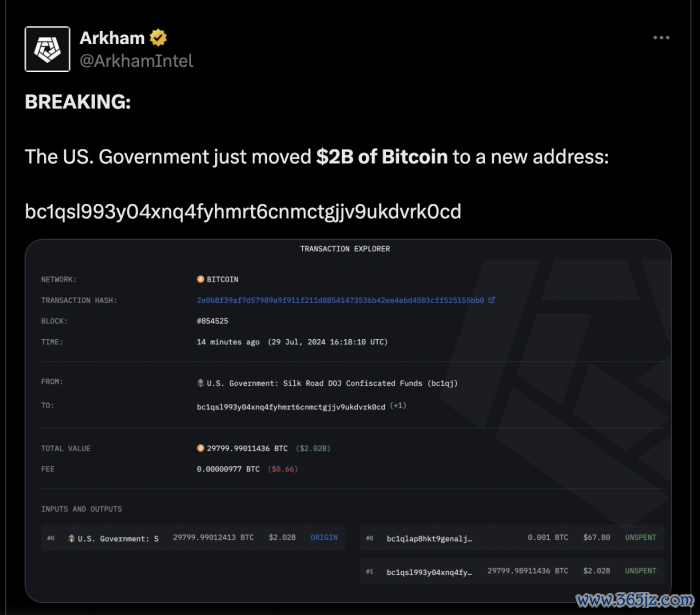Open the three-dot more options menu
This screenshot has height=615, width=700.
click(x=661, y=38)
